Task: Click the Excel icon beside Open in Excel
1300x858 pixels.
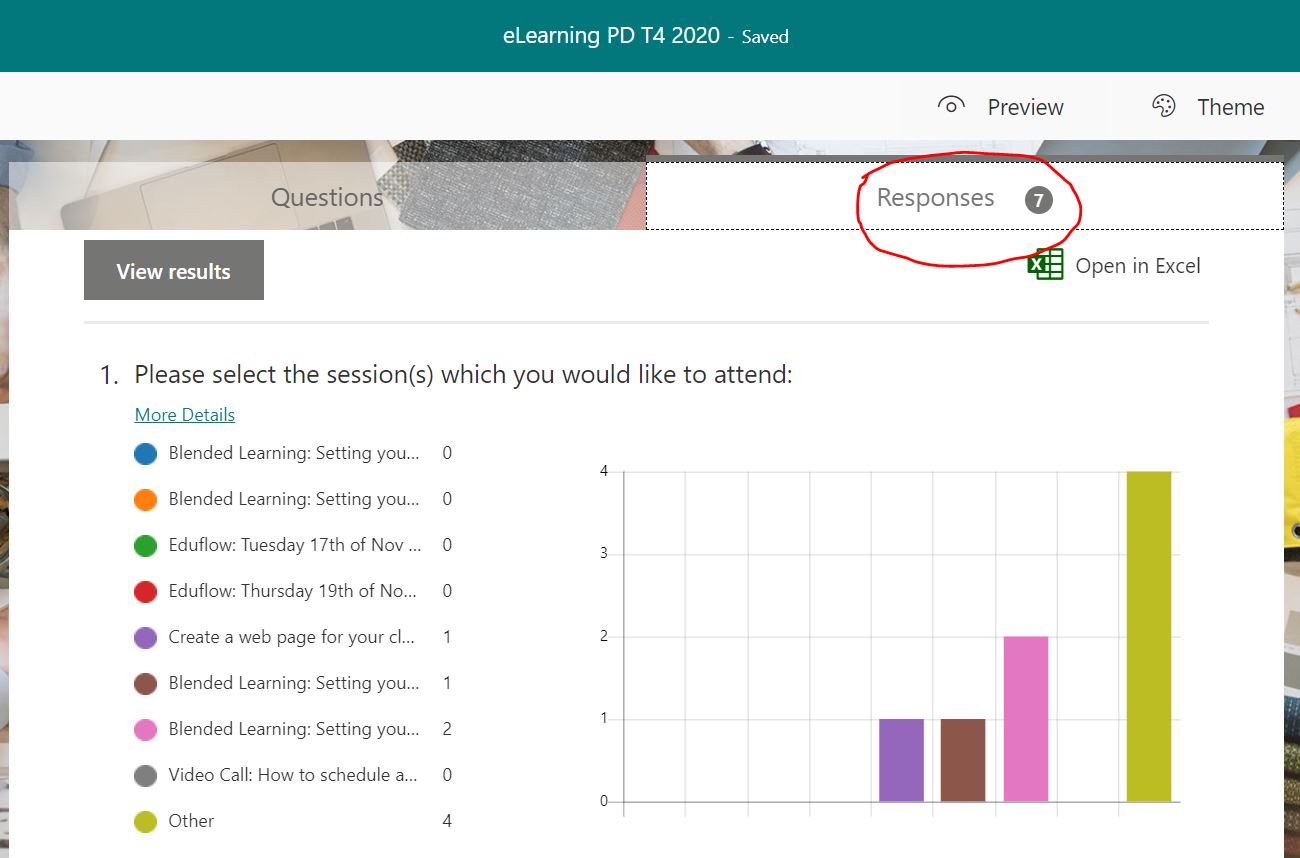Action: pos(1045,265)
